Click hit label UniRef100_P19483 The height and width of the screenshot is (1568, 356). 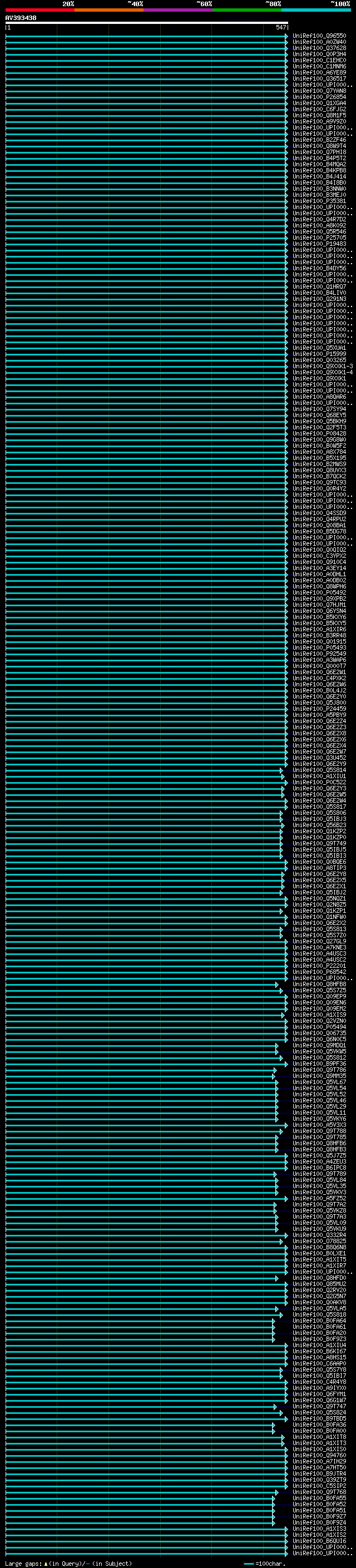click(x=319, y=244)
